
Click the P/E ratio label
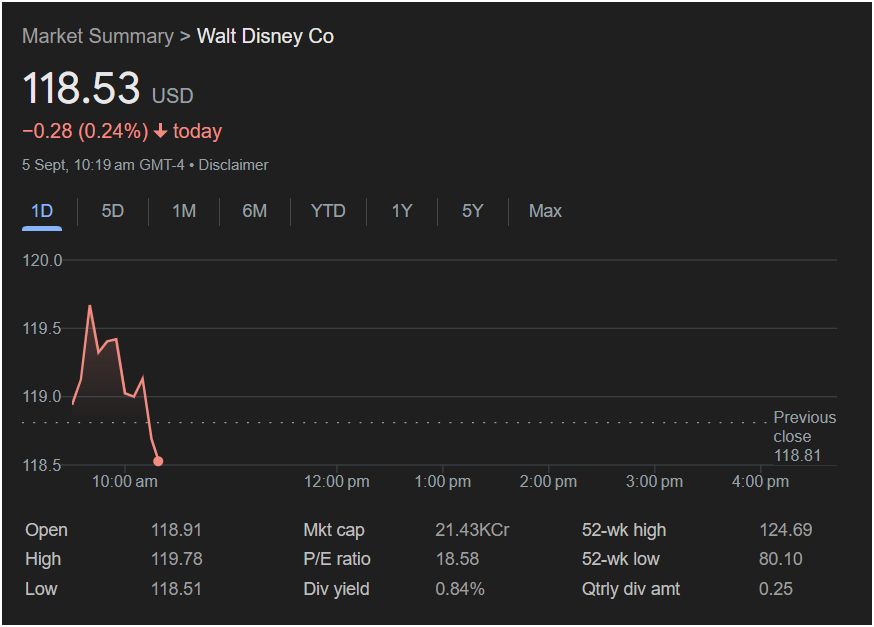(337, 559)
